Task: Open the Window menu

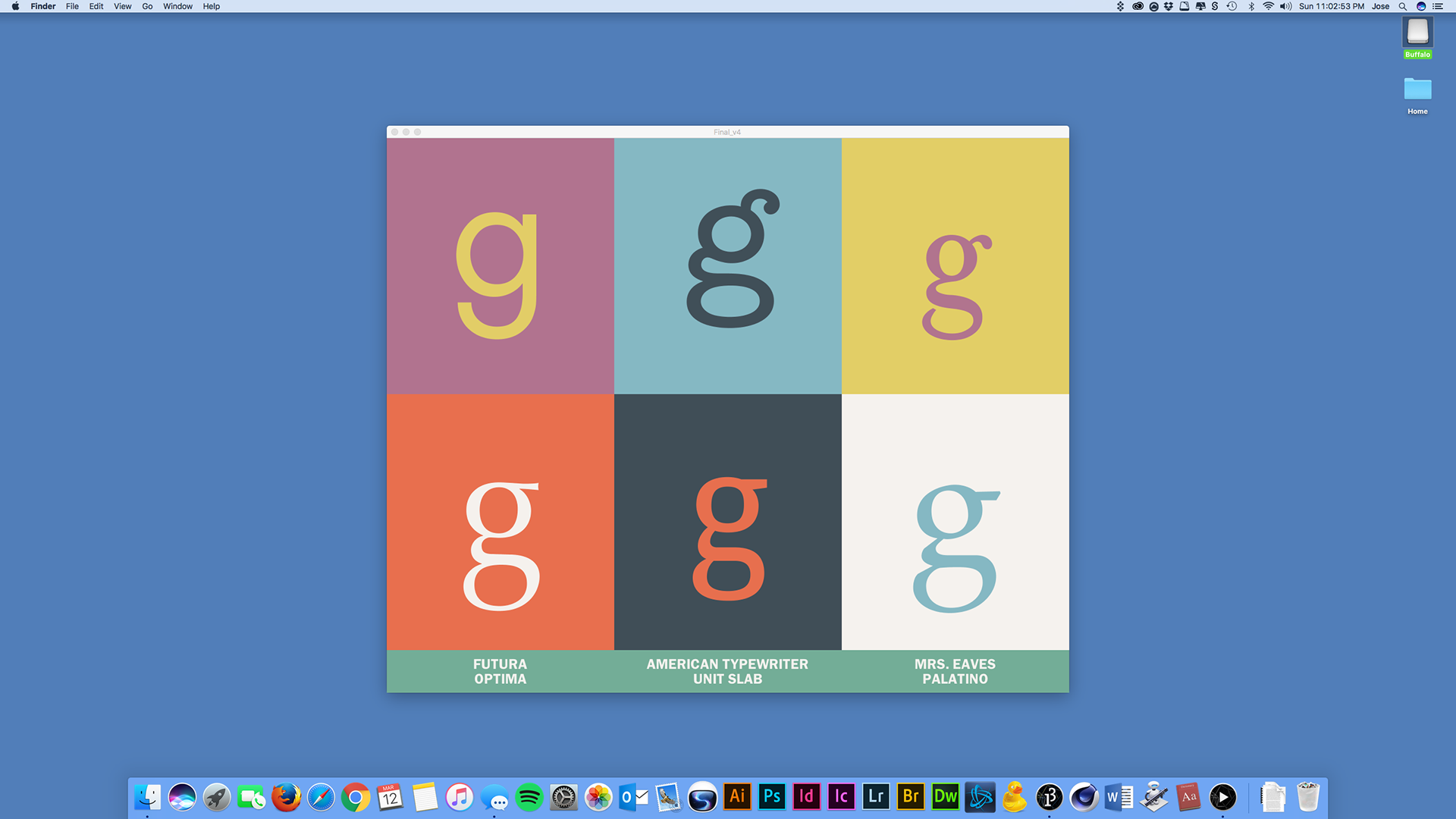Action: tap(177, 6)
